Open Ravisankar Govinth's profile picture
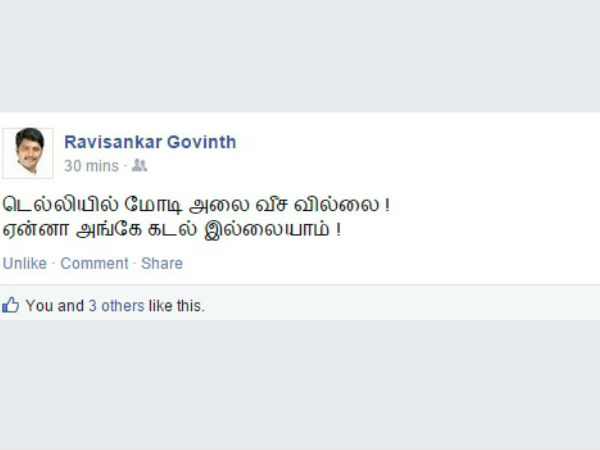The width and height of the screenshot is (600, 450). click(28, 153)
